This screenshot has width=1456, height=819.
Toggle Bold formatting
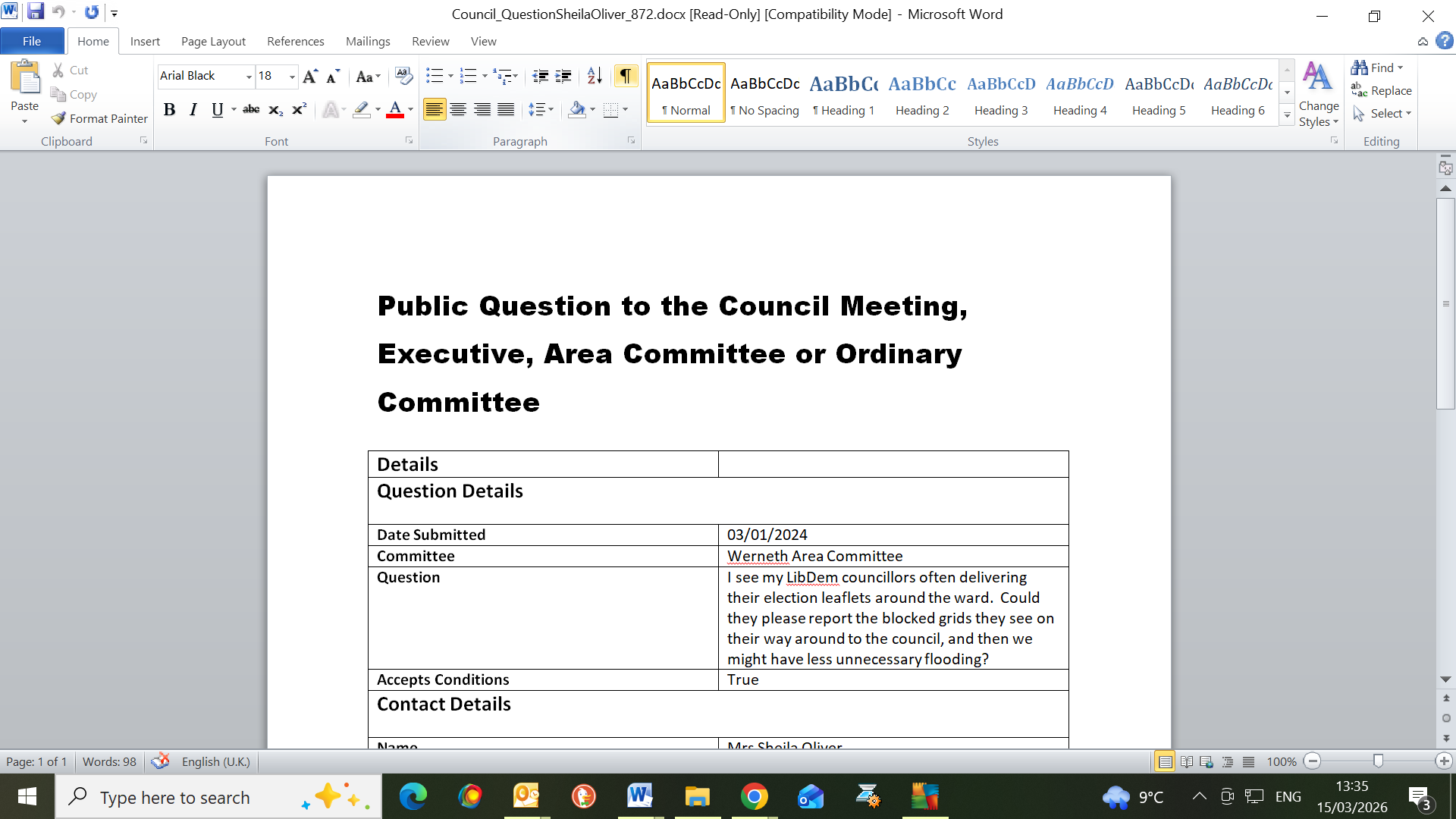pyautogui.click(x=169, y=110)
